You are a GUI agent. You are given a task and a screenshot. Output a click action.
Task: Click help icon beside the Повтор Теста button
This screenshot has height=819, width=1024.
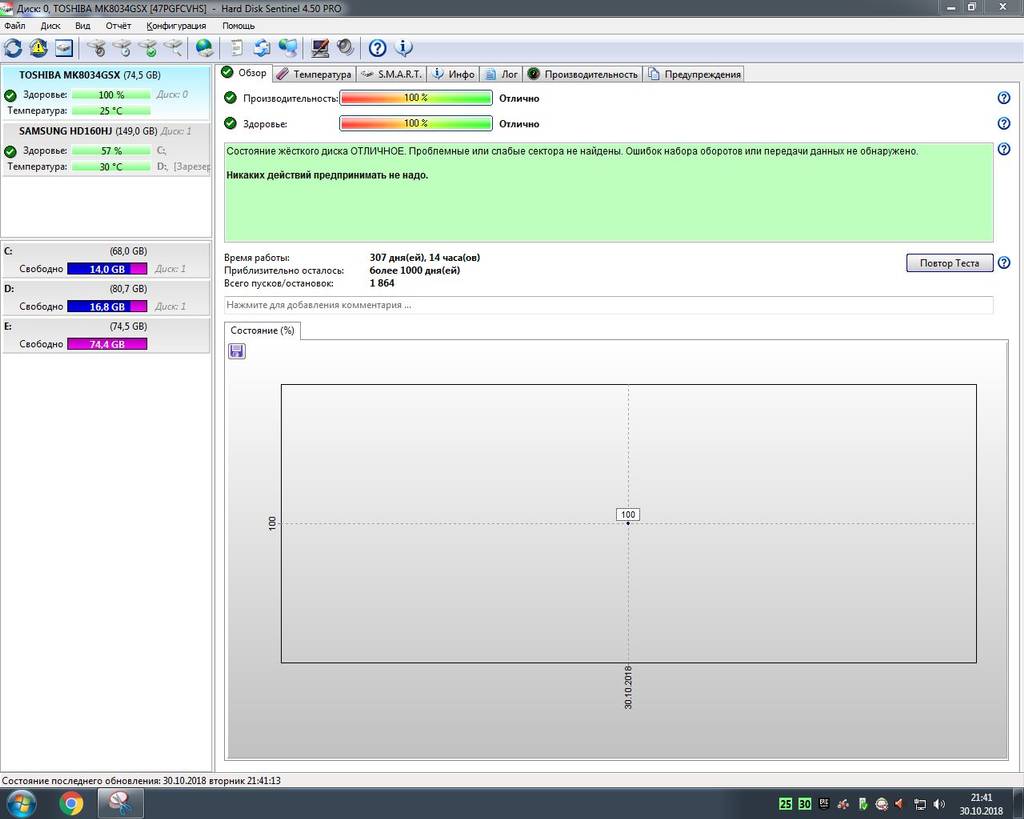pos(1003,263)
